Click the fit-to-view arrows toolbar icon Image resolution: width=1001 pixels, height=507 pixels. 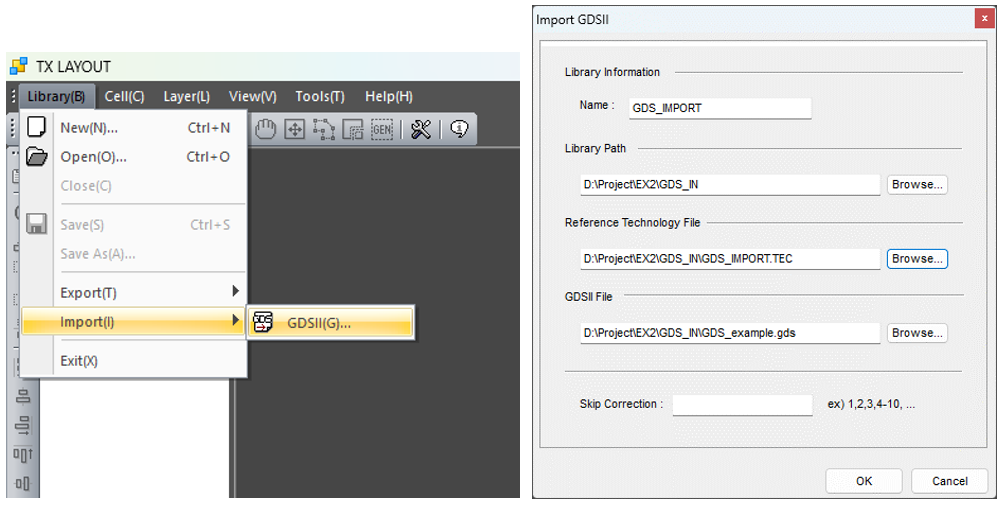tap(294, 129)
